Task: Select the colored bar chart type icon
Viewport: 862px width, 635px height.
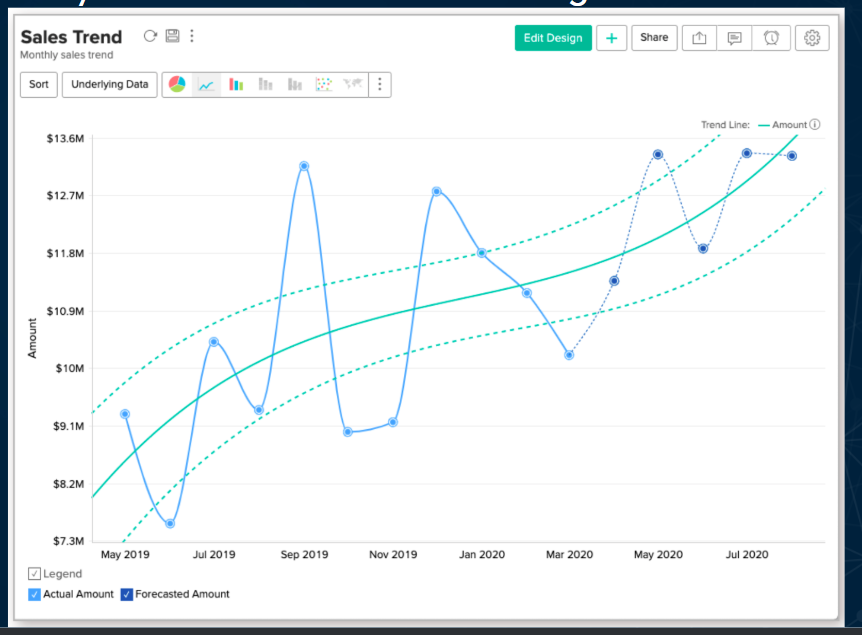Action: tap(236, 85)
